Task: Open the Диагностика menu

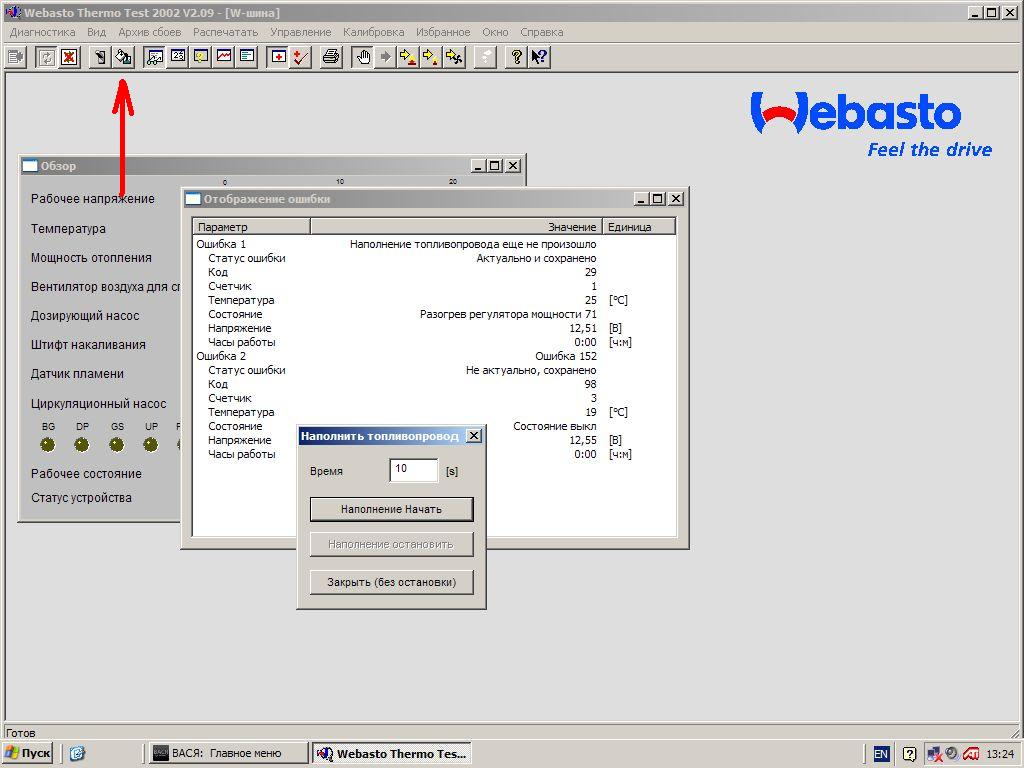Action: (42, 32)
